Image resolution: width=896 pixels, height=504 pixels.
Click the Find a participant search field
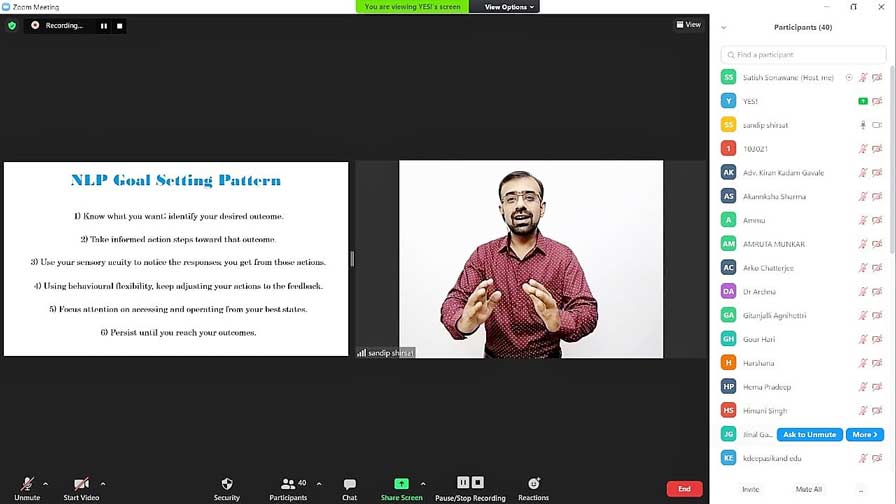click(x=804, y=55)
